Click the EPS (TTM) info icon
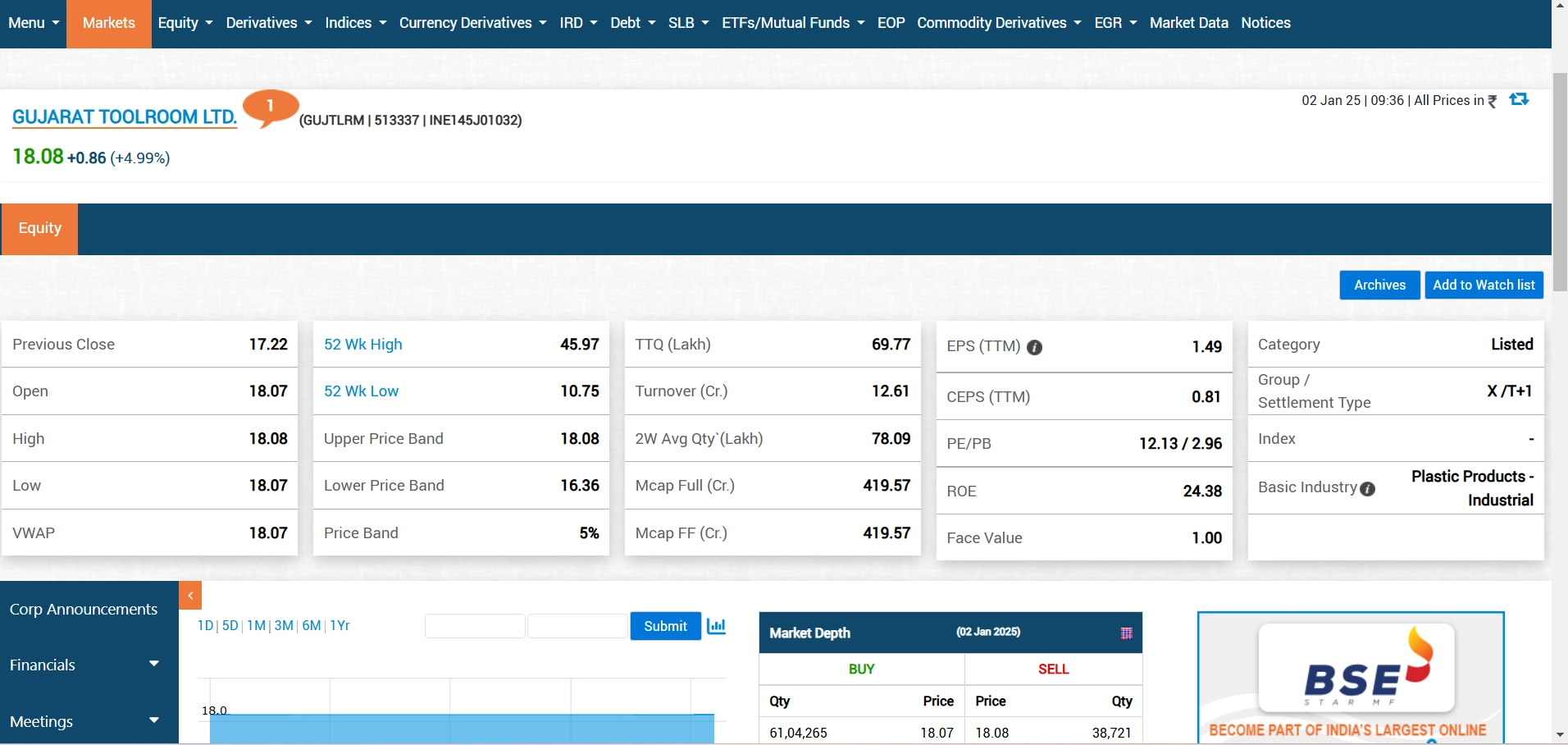 pos(1035,347)
